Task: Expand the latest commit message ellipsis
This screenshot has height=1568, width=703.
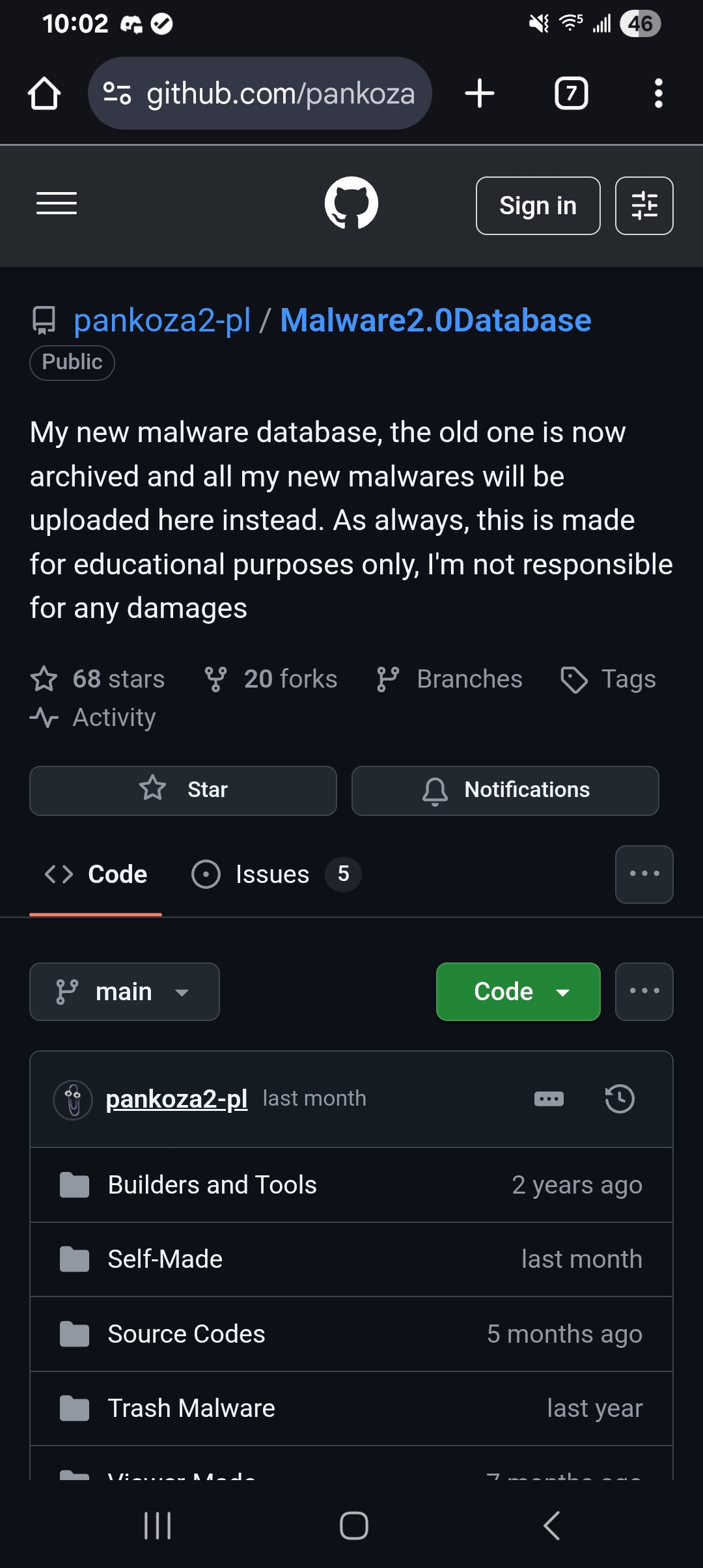Action: tap(549, 1099)
